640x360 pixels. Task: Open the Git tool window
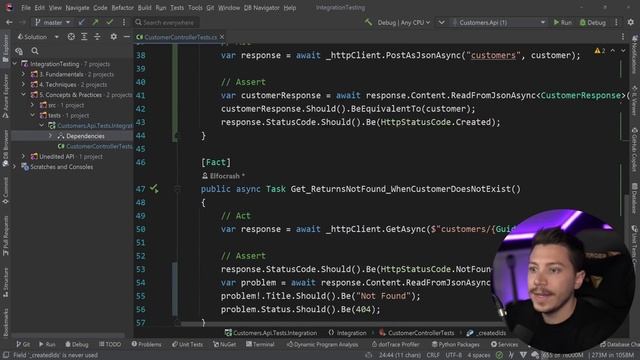coord(23,344)
